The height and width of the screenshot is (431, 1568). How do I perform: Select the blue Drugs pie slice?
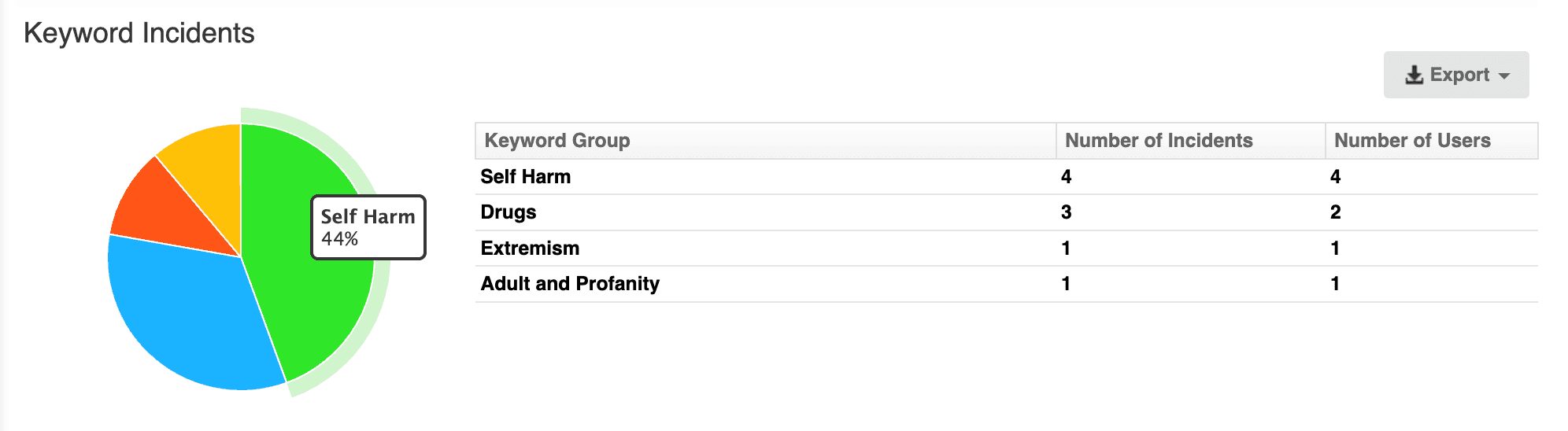click(x=189, y=315)
